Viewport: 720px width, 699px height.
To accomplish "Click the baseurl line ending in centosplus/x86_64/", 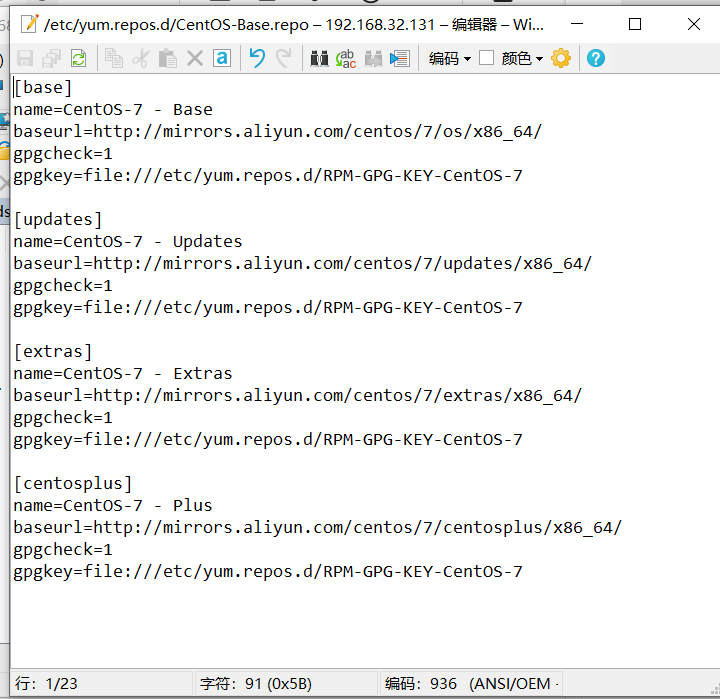I will [317, 527].
